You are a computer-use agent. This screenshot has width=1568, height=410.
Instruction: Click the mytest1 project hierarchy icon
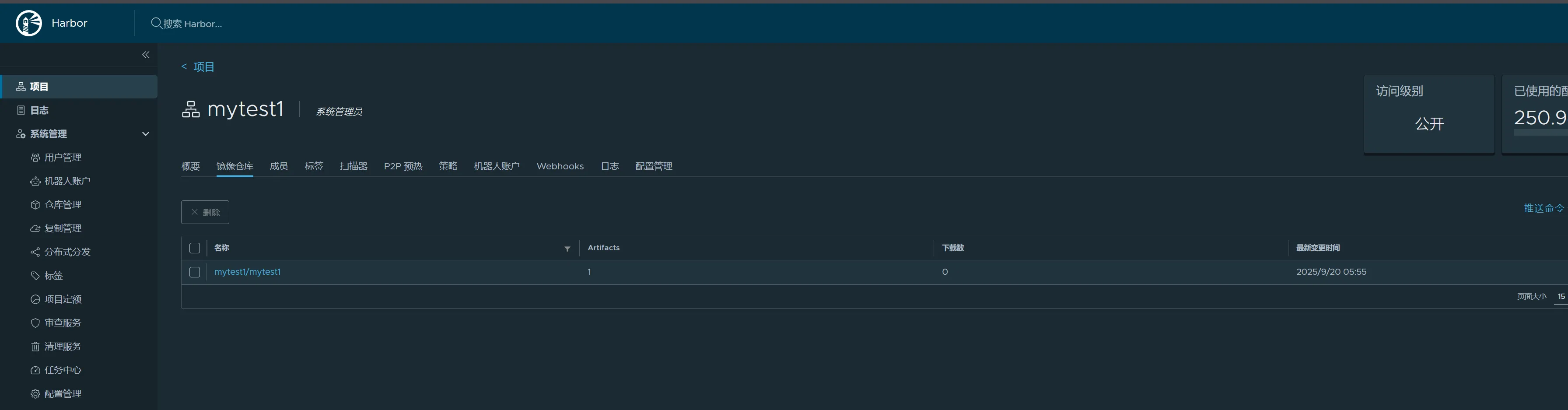tap(190, 110)
